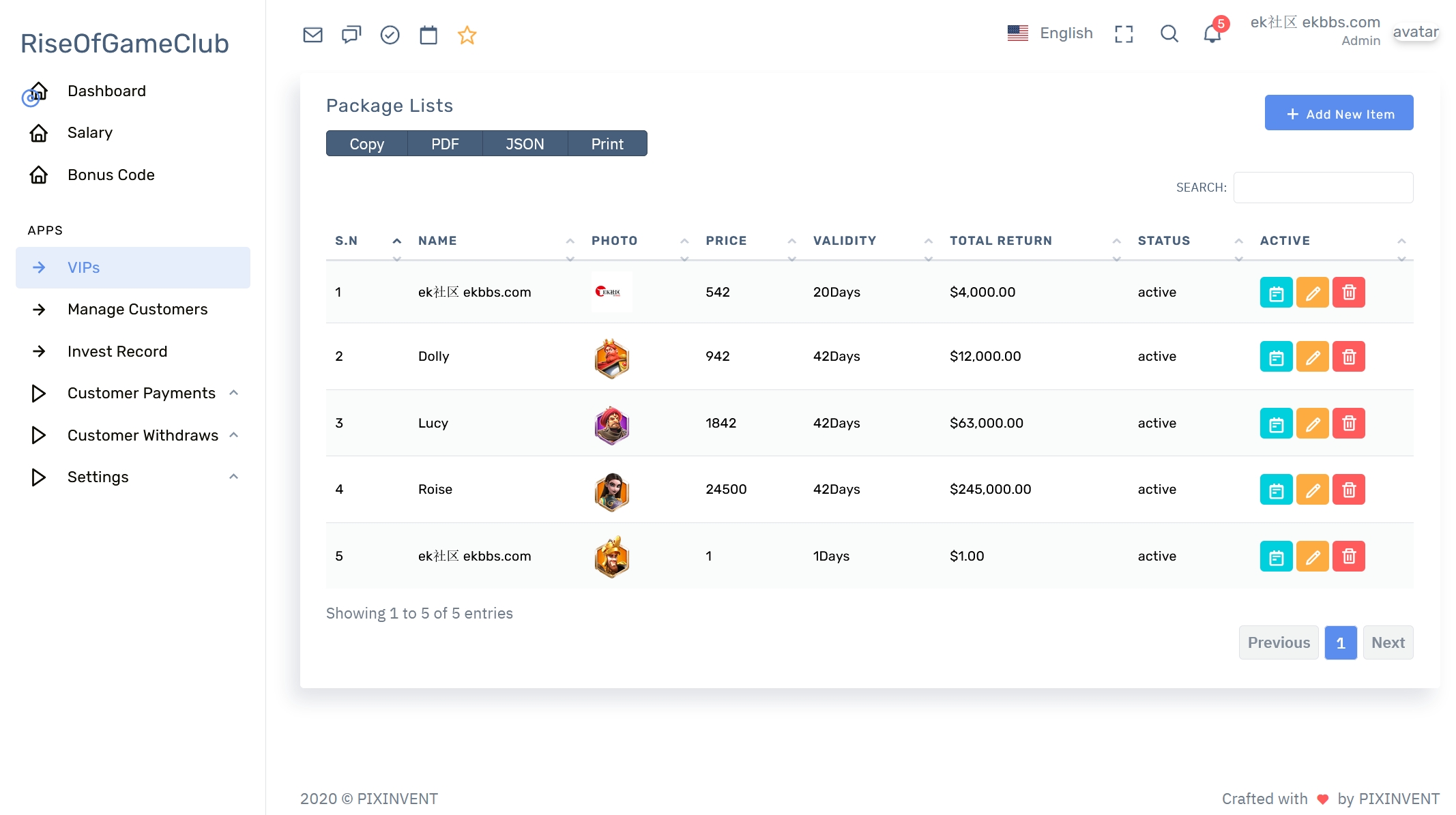The image size is (1456, 815).
Task: Open the mail envelope icon in the top bar
Action: pyautogui.click(x=312, y=35)
